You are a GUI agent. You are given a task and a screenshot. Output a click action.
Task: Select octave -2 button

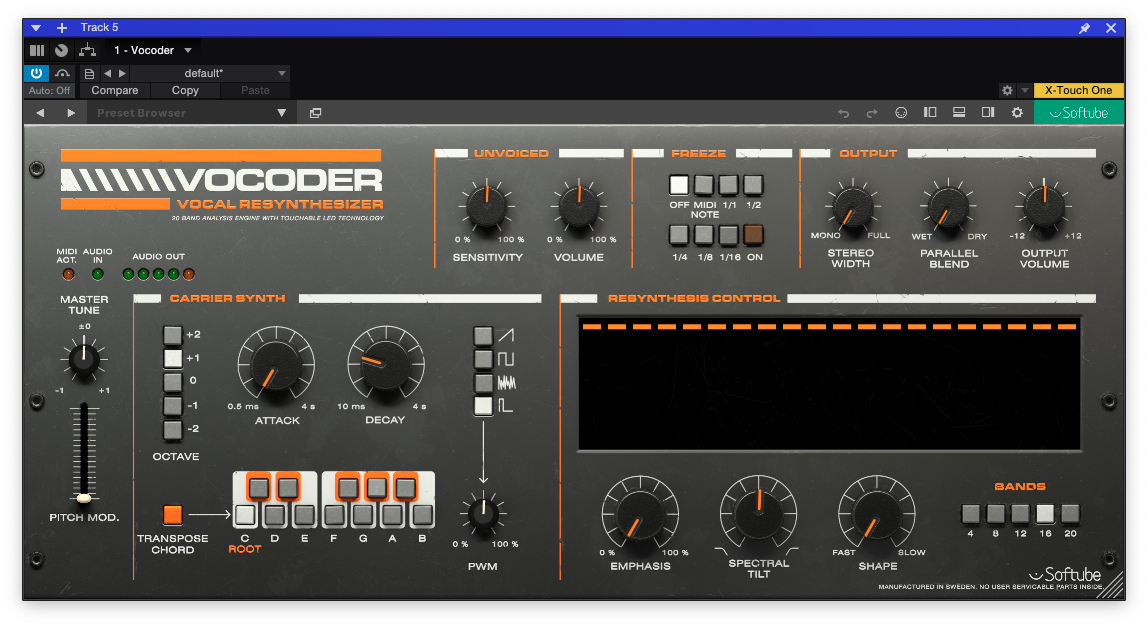point(172,429)
